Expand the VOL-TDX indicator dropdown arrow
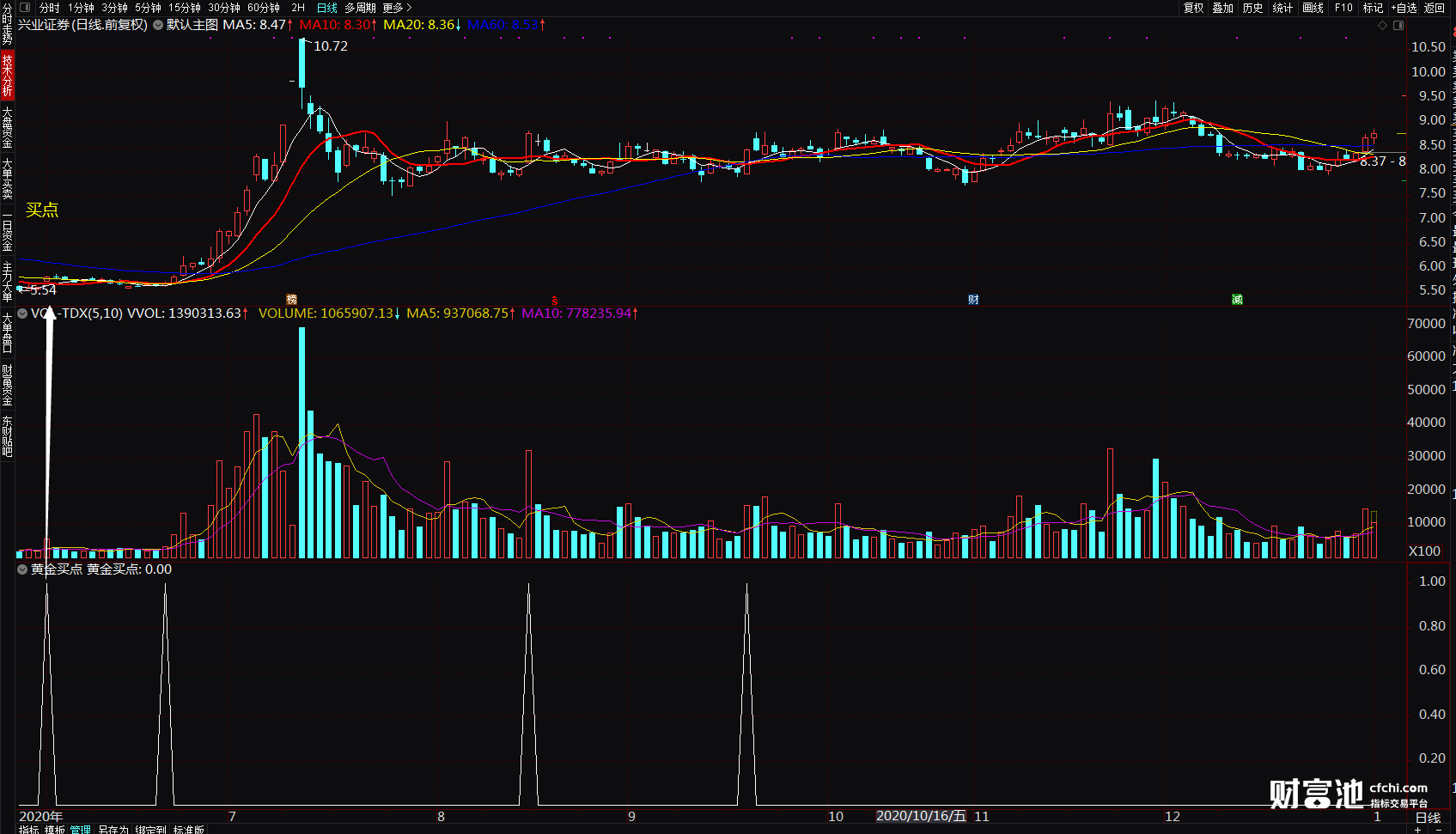Viewport: 1456px width, 834px height. [x=22, y=314]
